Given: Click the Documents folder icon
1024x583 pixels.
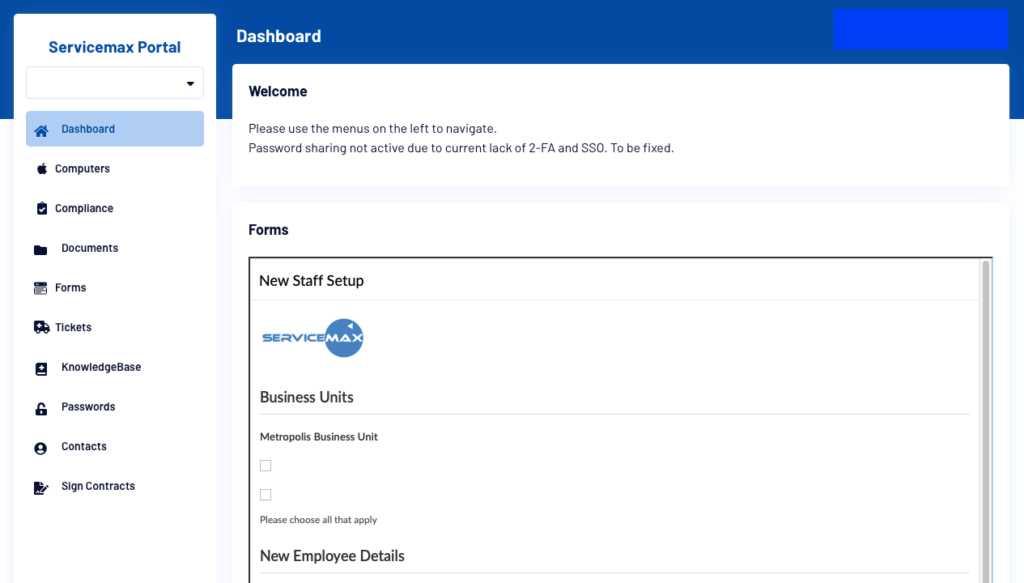Looking at the screenshot, I should point(40,249).
